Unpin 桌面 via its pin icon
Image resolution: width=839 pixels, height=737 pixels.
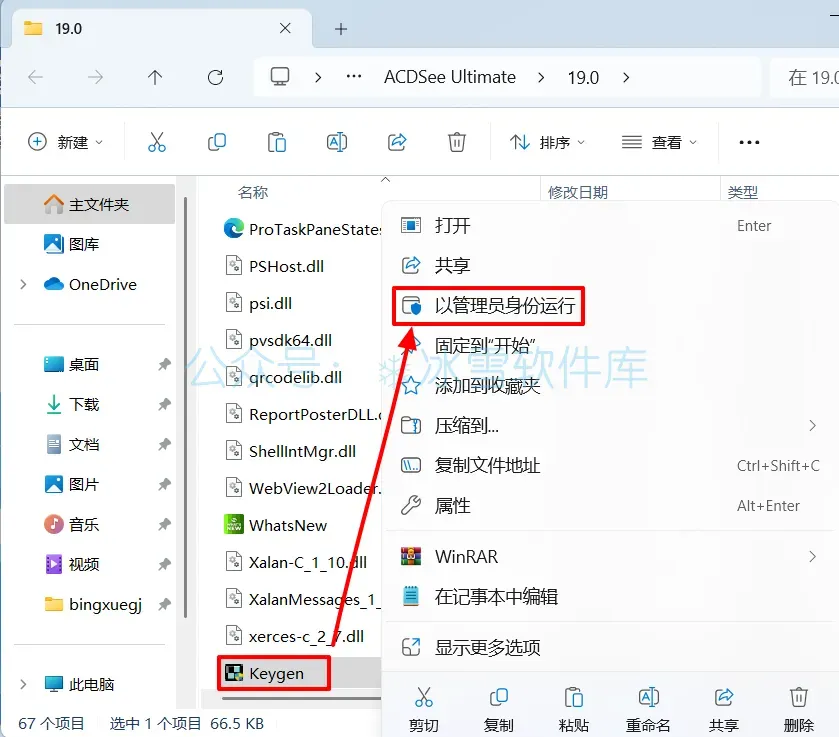point(164,364)
